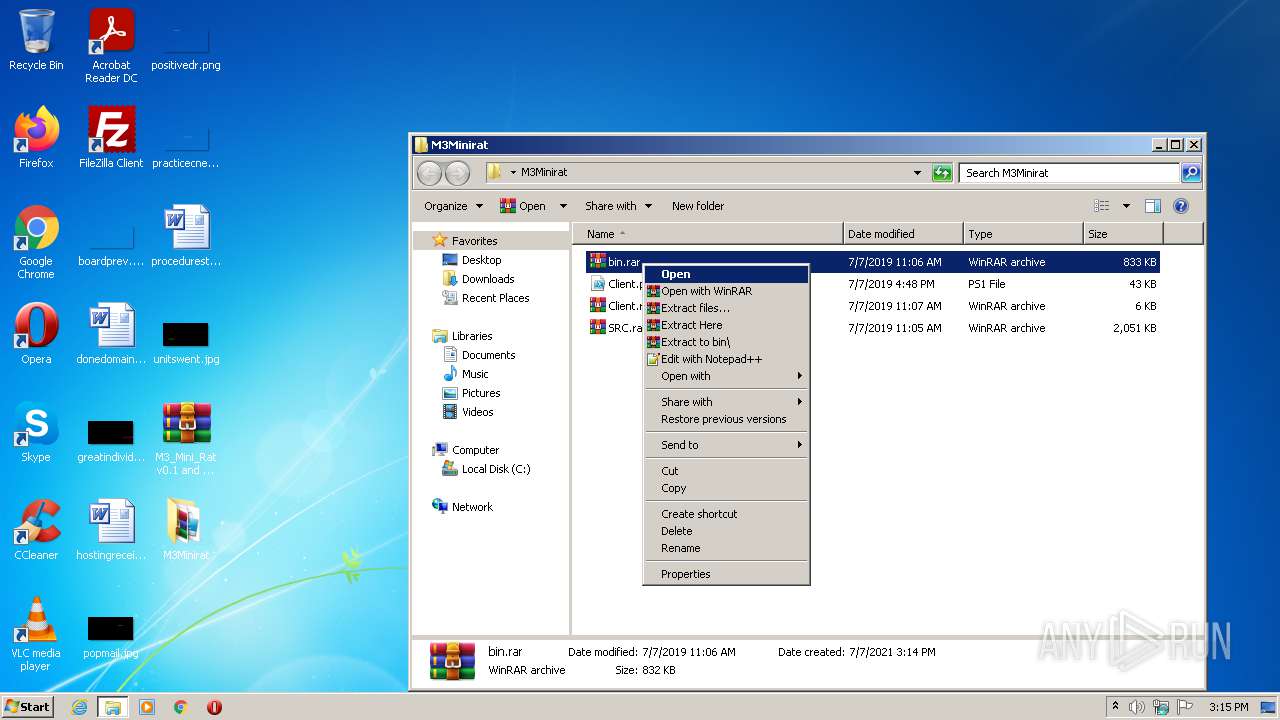The image size is (1280, 720).
Task: Open FileZilla Client desktop shortcut
Action: [x=111, y=138]
